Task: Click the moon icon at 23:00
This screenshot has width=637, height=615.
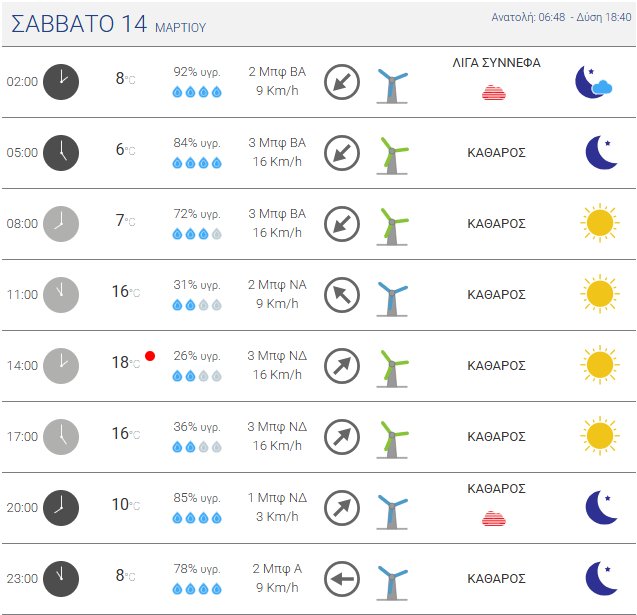Action: click(601, 578)
